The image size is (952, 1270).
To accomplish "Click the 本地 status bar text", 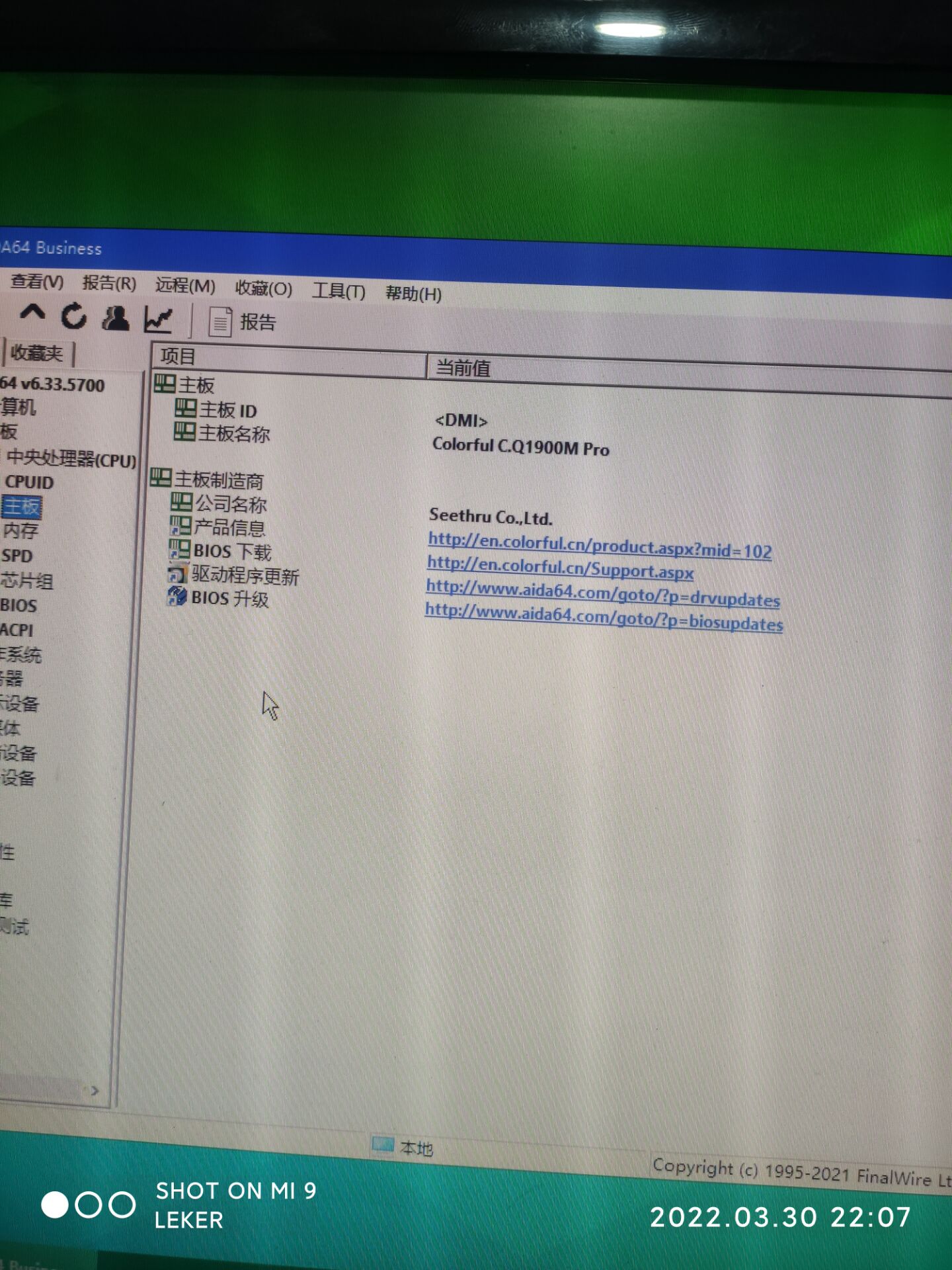I will point(416,1148).
